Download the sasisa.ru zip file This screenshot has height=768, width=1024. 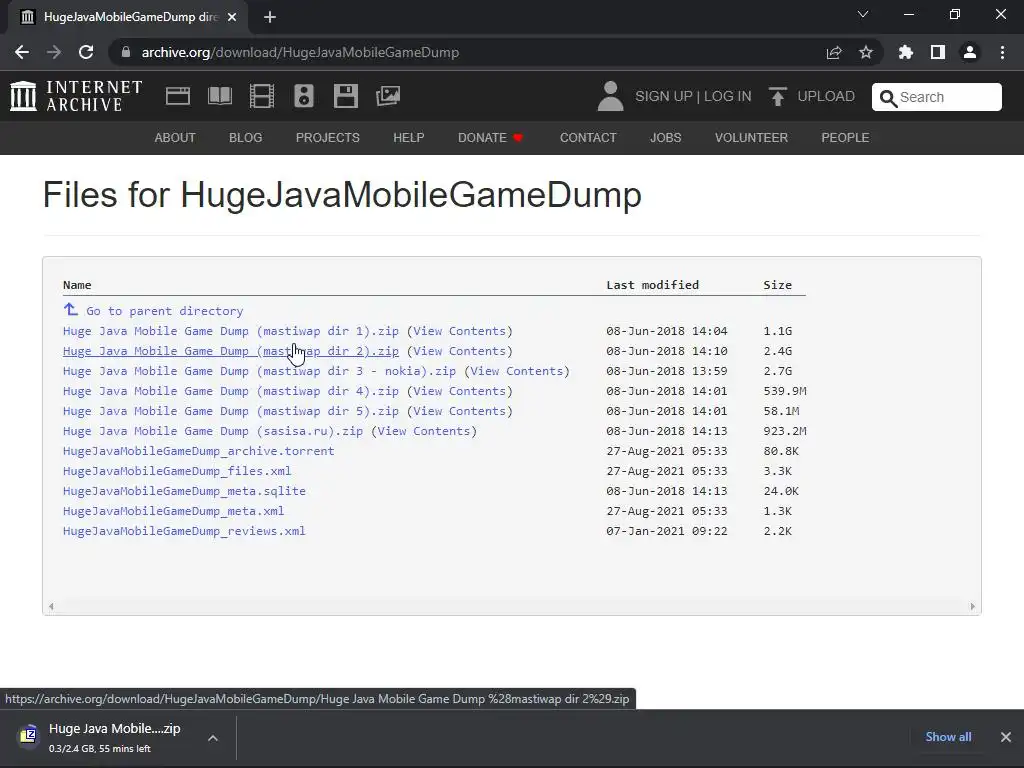click(x=213, y=431)
